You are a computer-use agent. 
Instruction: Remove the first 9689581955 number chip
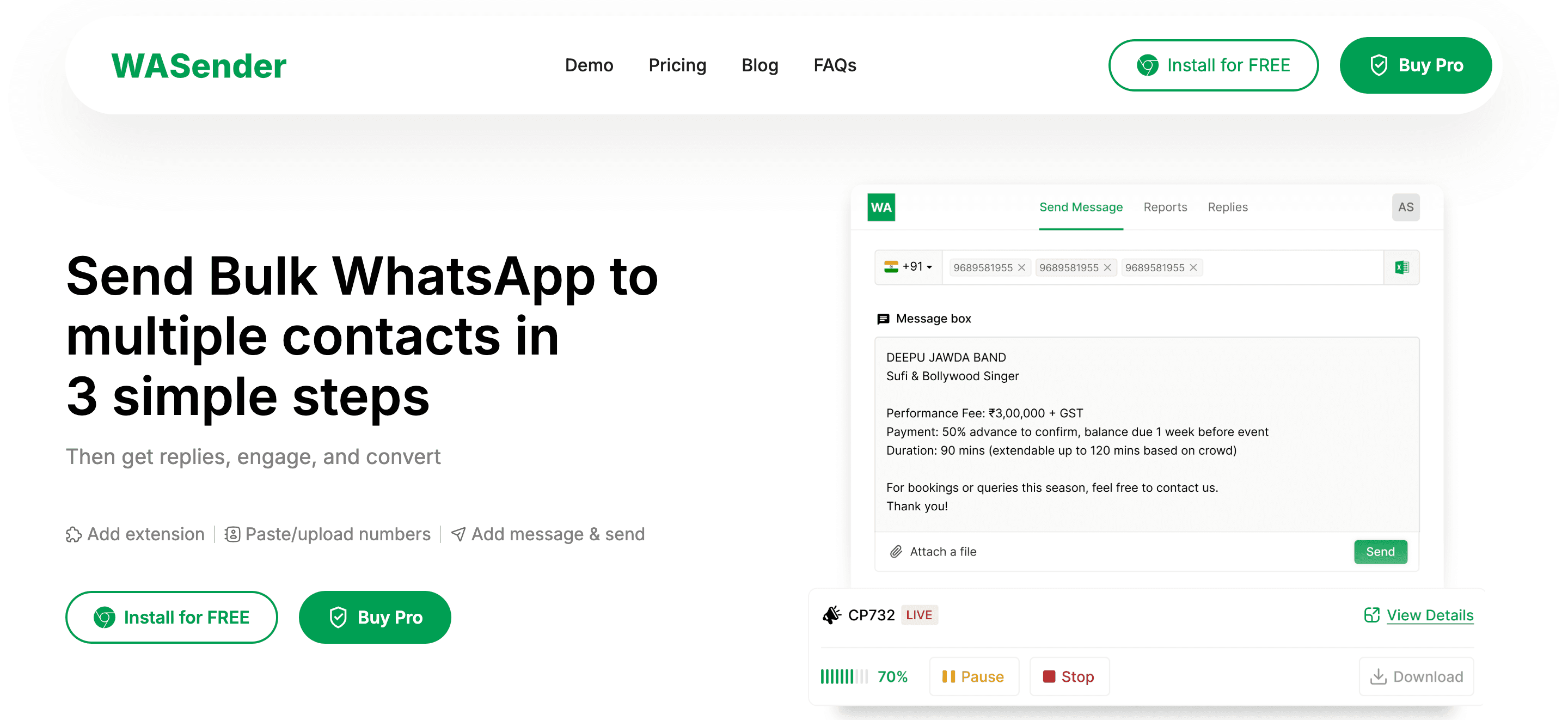pyautogui.click(x=1021, y=267)
